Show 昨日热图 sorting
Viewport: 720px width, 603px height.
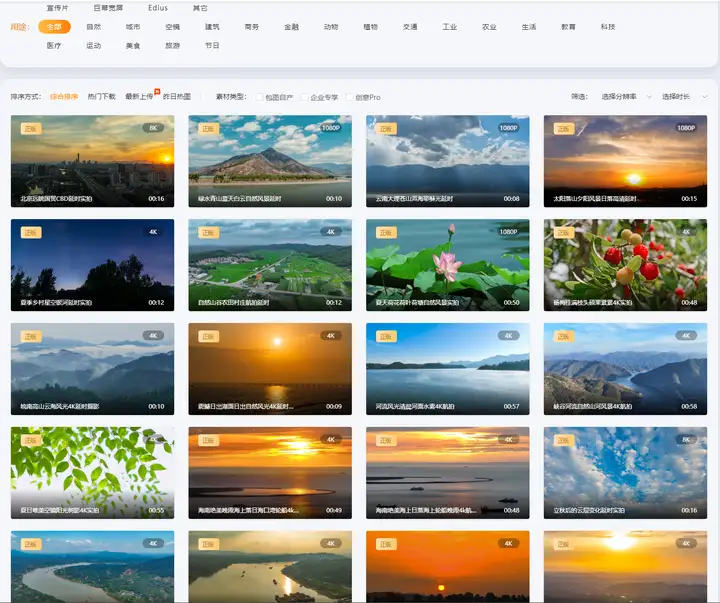coord(177,97)
